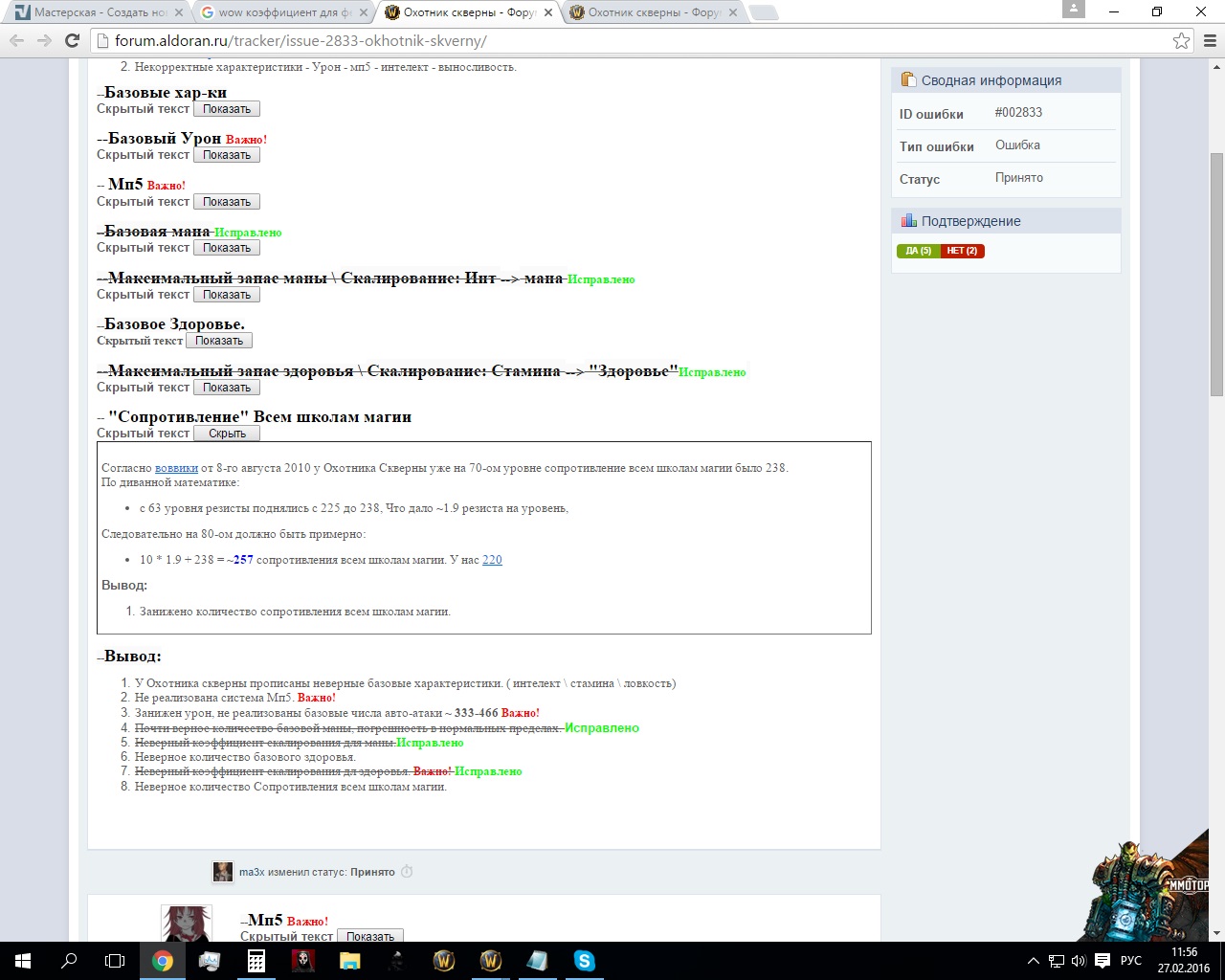The height and width of the screenshot is (980, 1225).
Task: Bookmark this page with the star icon
Action: click(x=1181, y=40)
